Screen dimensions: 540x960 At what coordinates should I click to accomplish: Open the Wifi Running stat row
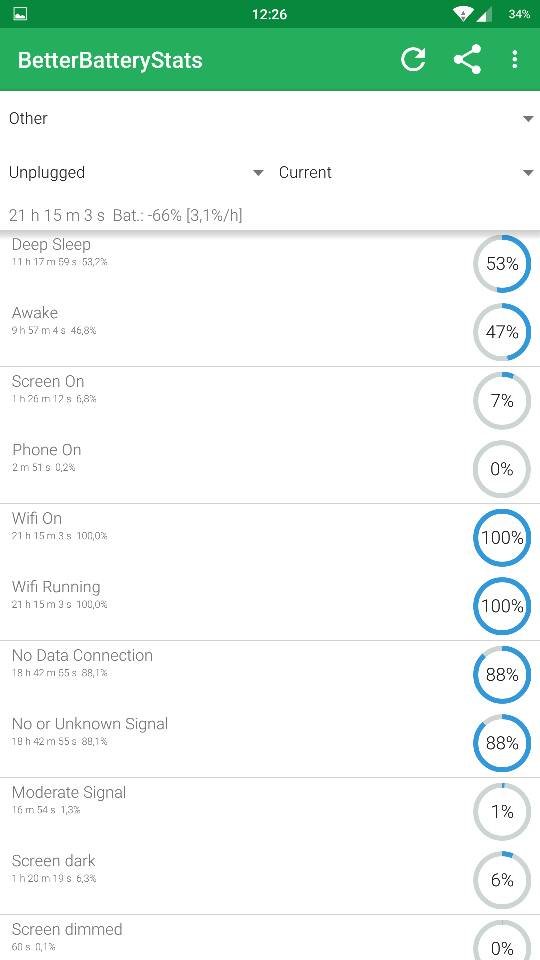[270, 607]
